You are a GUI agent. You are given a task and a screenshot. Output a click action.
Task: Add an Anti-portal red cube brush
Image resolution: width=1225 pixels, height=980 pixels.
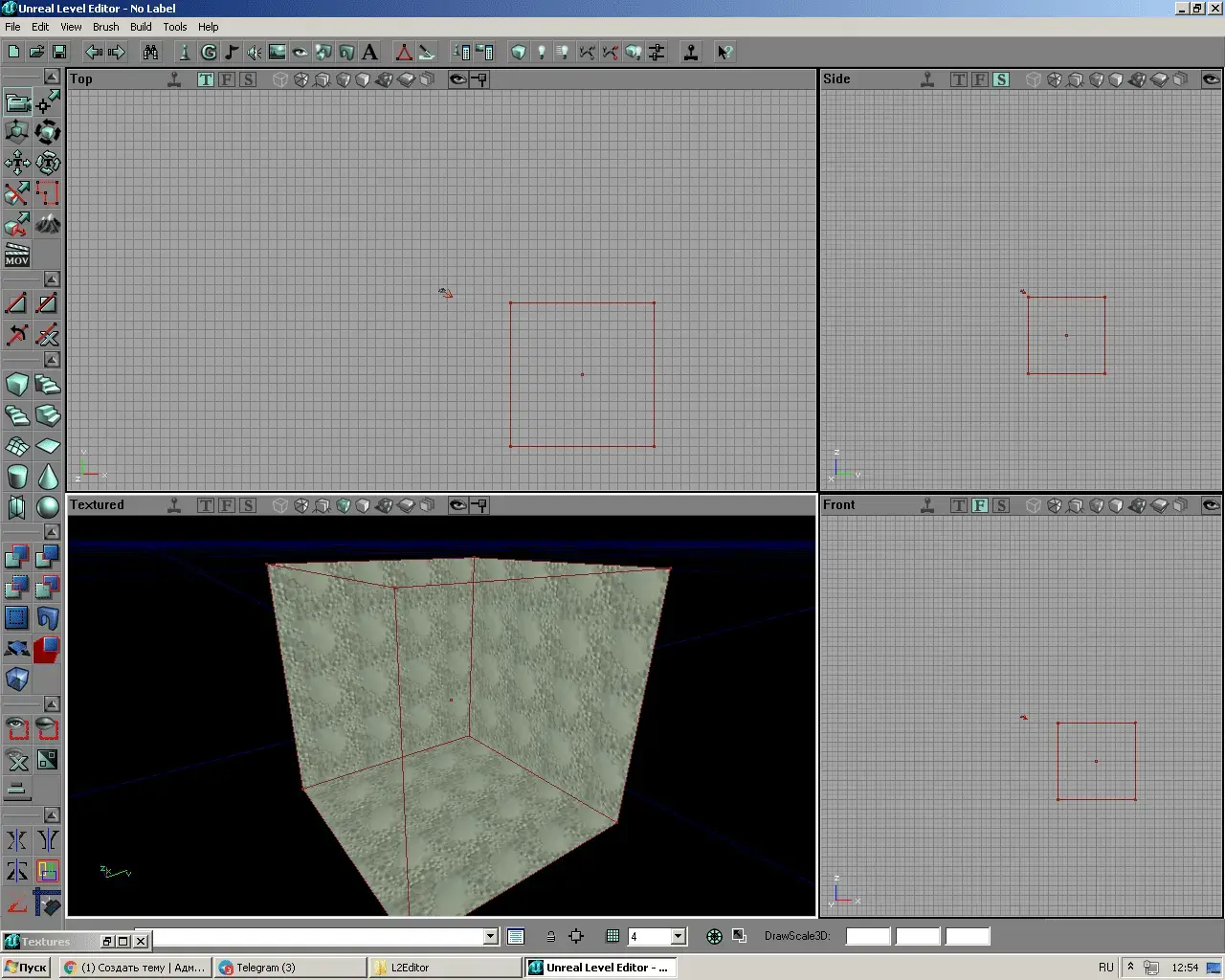coord(48,648)
